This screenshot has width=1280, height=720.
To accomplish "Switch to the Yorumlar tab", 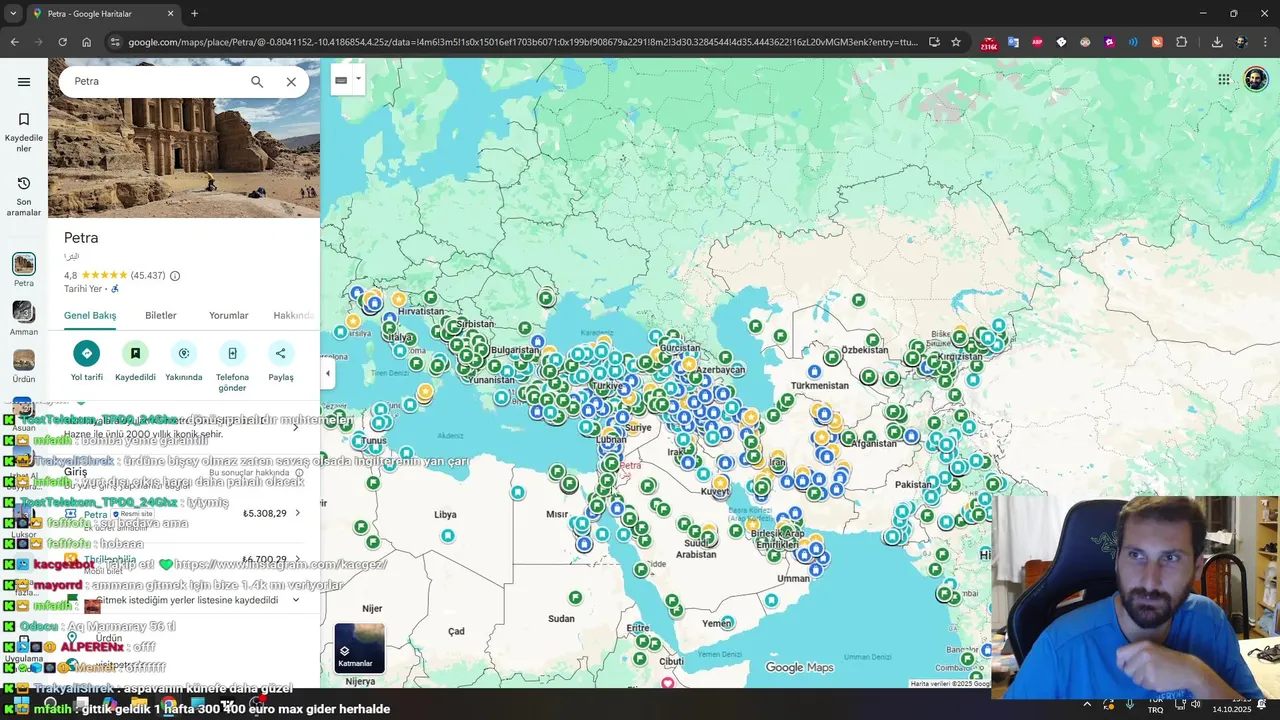I will coord(228,316).
